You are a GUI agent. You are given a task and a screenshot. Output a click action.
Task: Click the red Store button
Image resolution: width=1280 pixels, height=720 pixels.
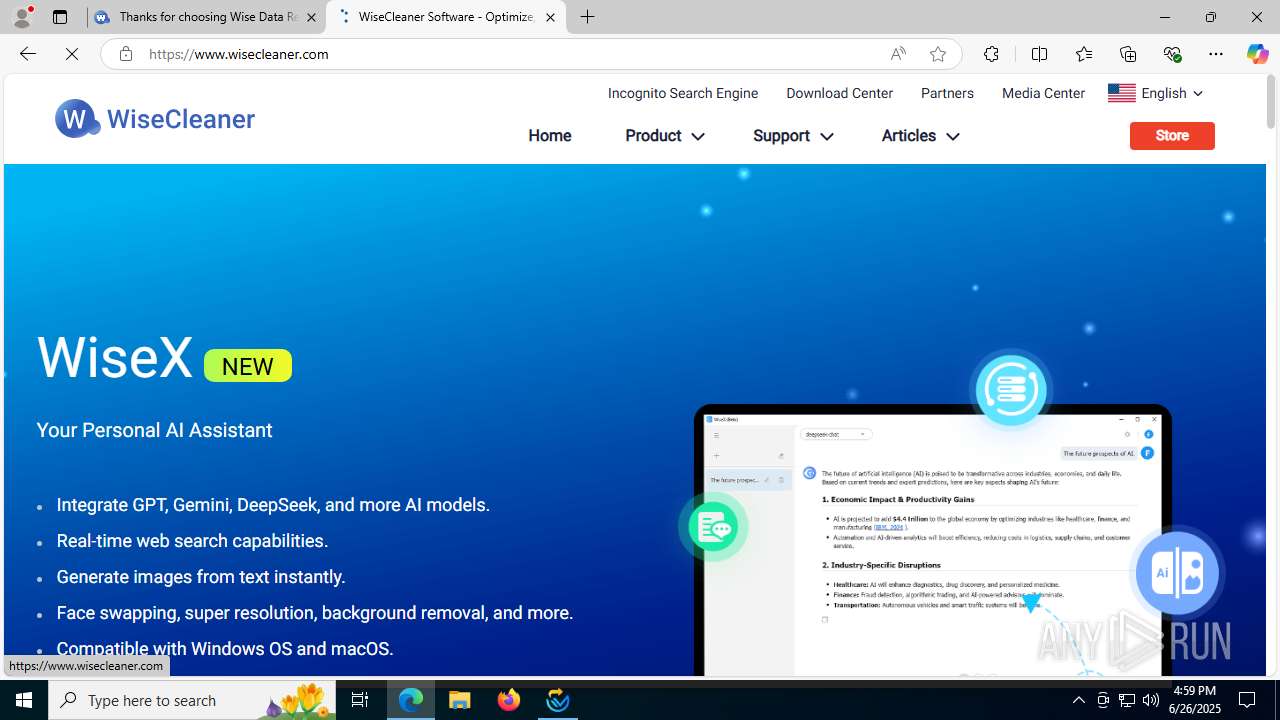[1172, 135]
